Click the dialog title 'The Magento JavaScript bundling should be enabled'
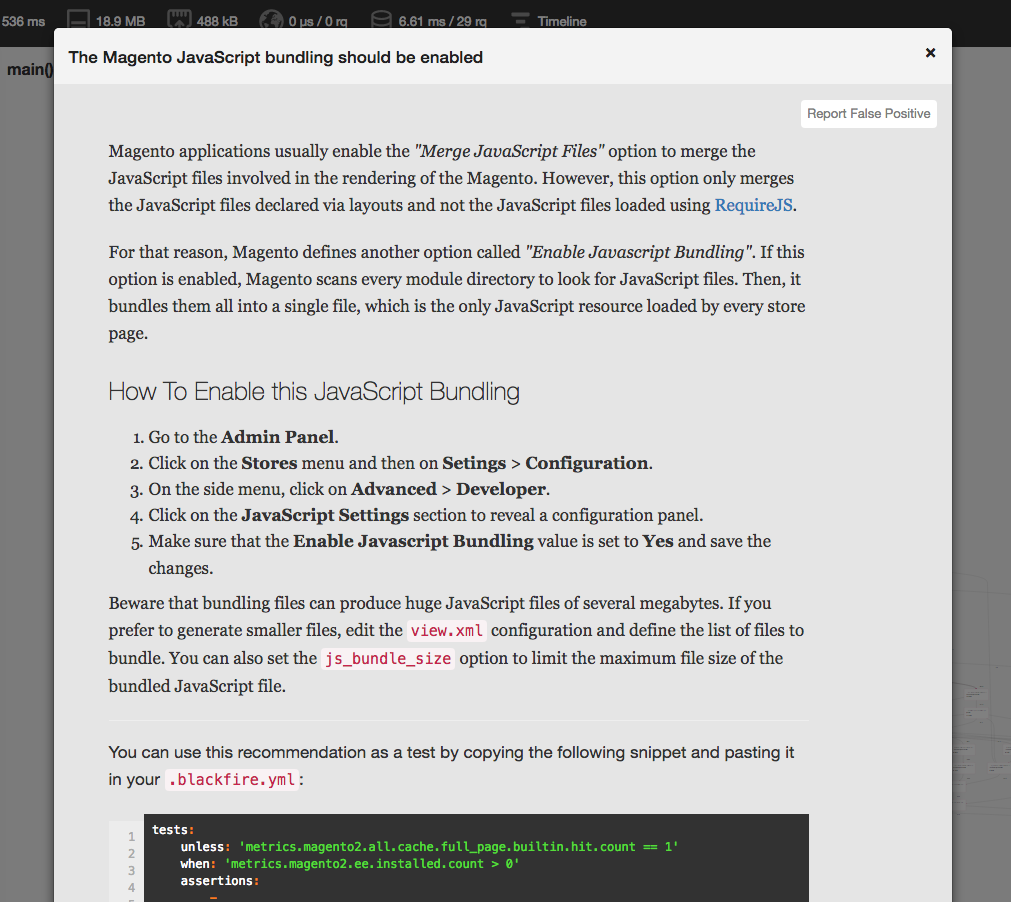 tap(275, 57)
